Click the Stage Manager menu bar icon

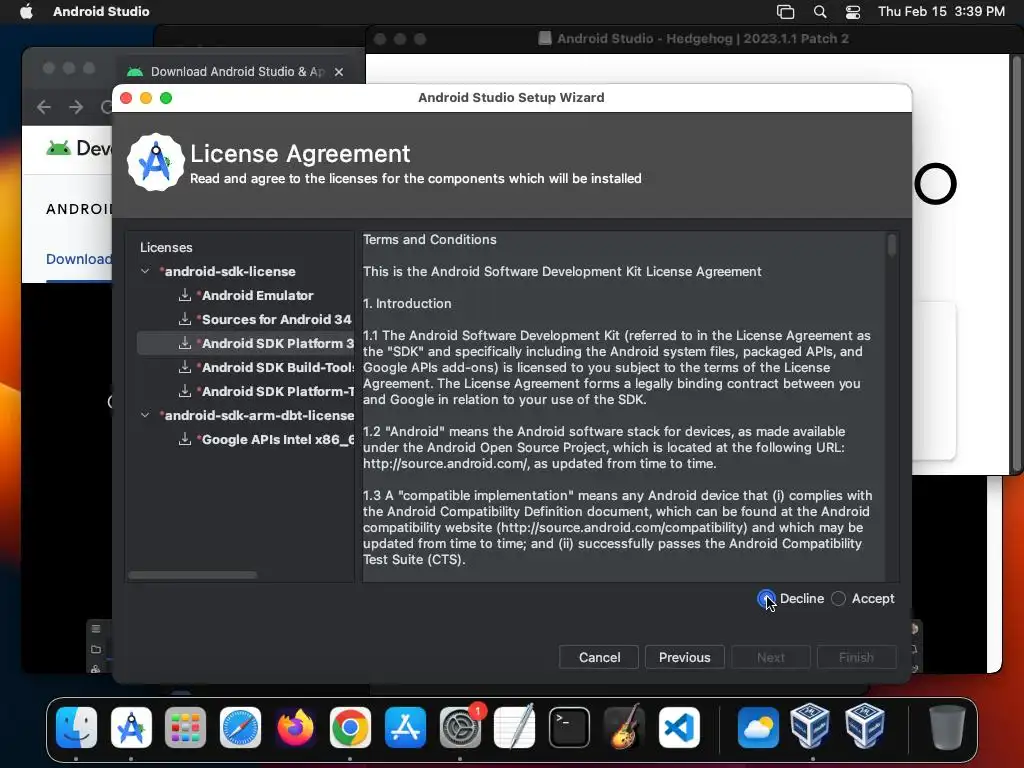point(786,12)
